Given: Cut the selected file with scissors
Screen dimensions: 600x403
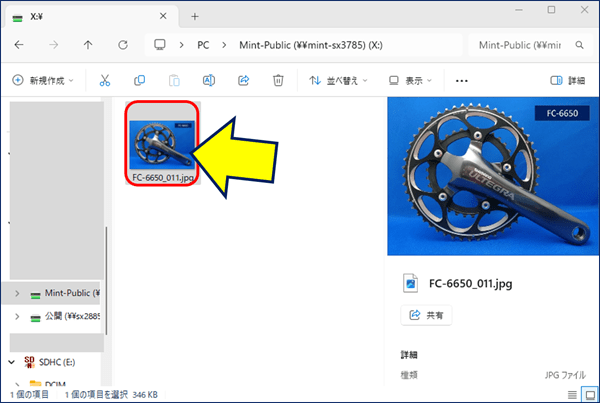Looking at the screenshot, I should (x=104, y=80).
